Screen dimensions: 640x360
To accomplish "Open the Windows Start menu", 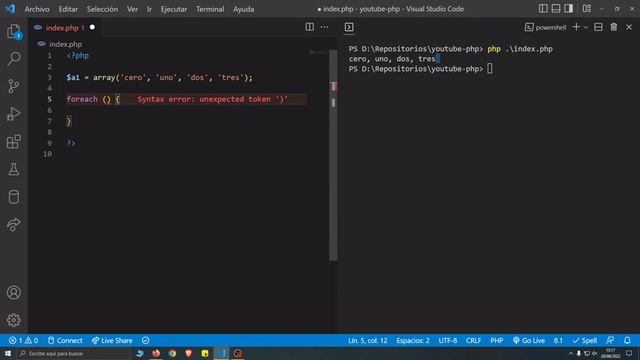I will coord(8,353).
